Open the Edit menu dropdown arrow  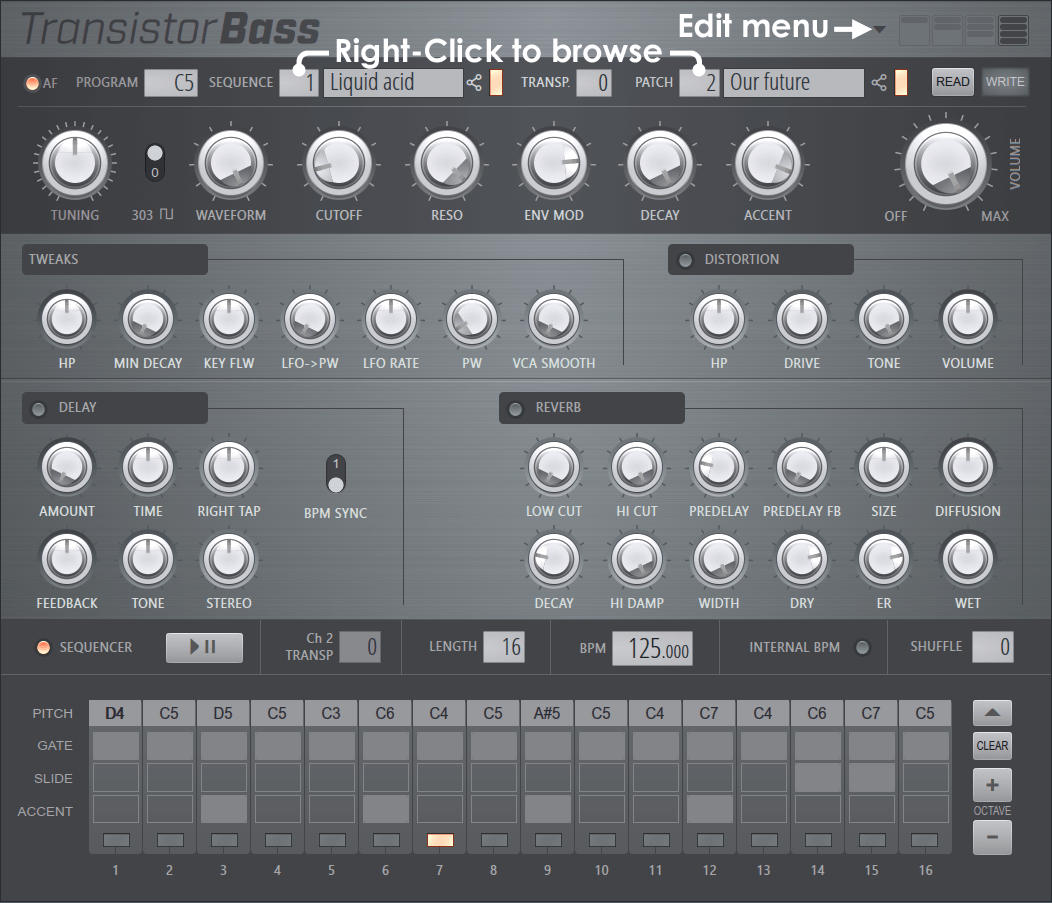click(x=879, y=30)
